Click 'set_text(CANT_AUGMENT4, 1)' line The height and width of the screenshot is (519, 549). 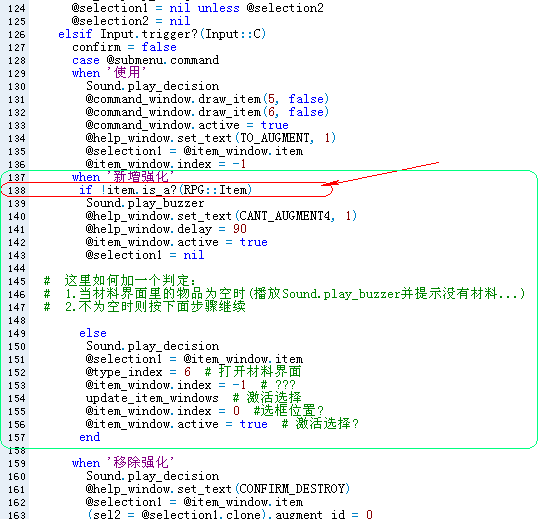click(x=221, y=216)
